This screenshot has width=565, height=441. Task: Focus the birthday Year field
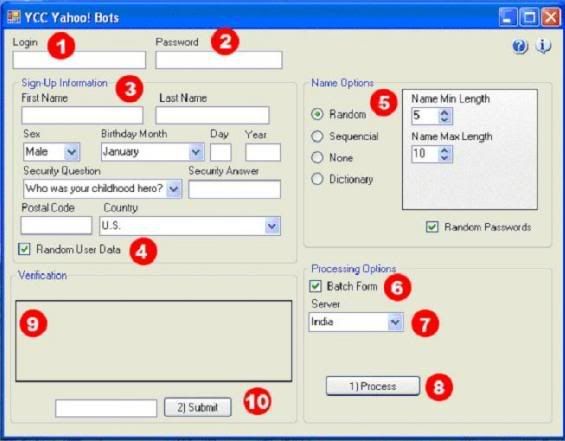263,152
